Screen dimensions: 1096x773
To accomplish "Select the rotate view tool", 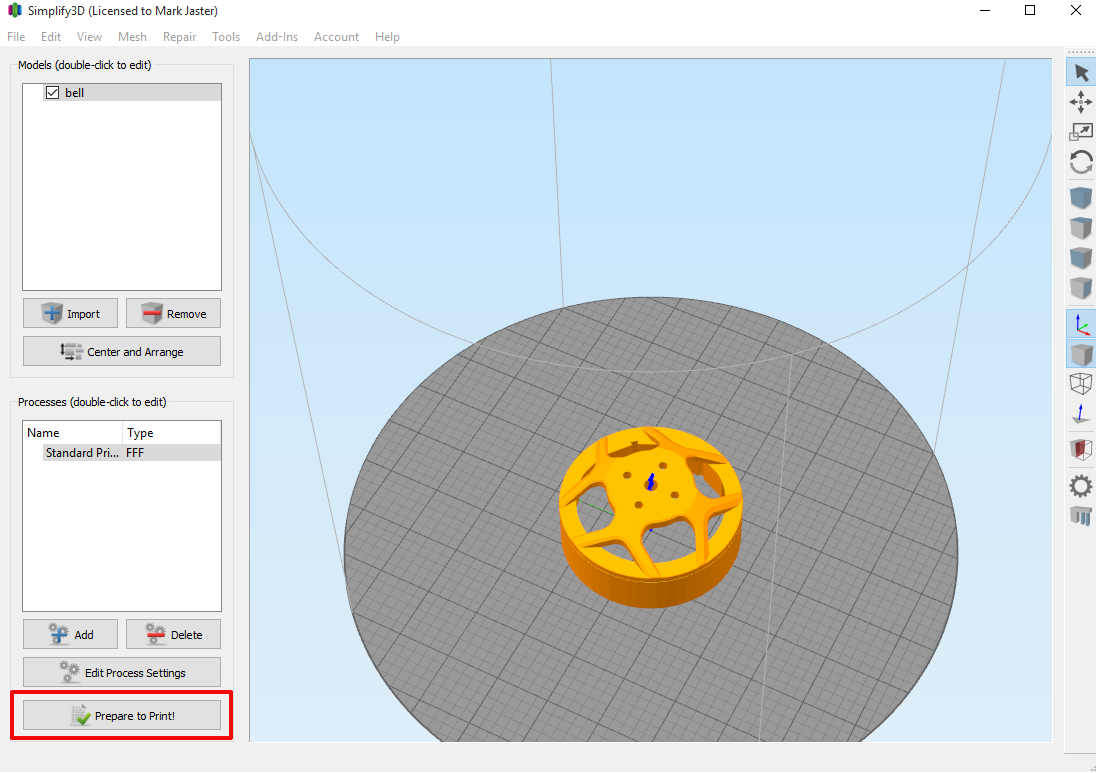I will coord(1081,162).
